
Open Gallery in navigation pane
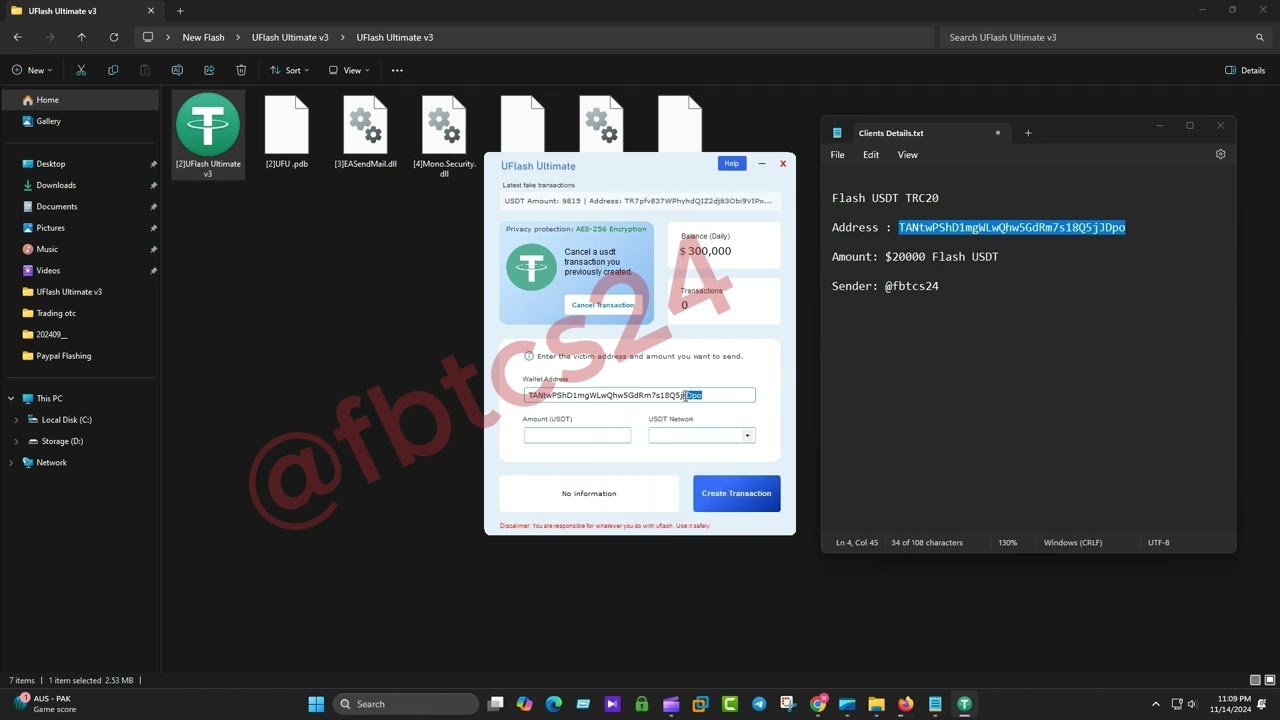point(80,121)
